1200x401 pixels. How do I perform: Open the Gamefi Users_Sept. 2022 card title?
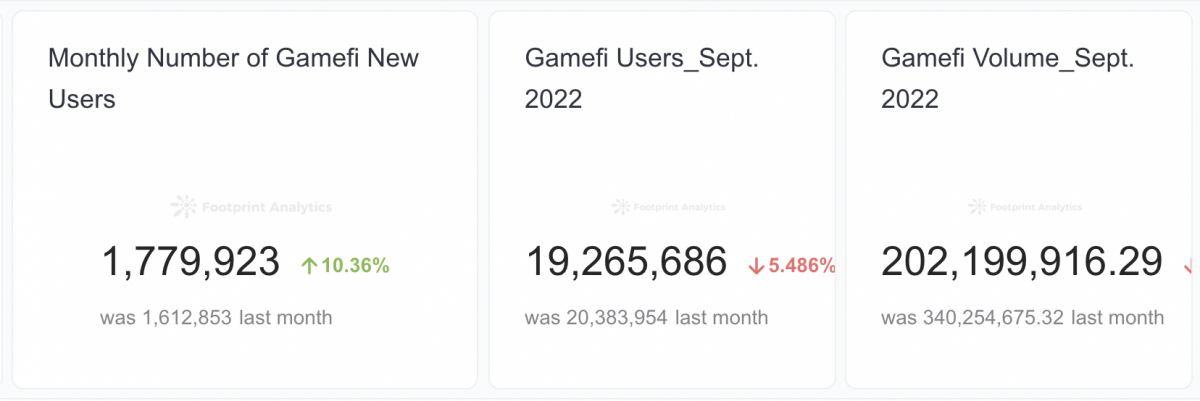[642, 78]
